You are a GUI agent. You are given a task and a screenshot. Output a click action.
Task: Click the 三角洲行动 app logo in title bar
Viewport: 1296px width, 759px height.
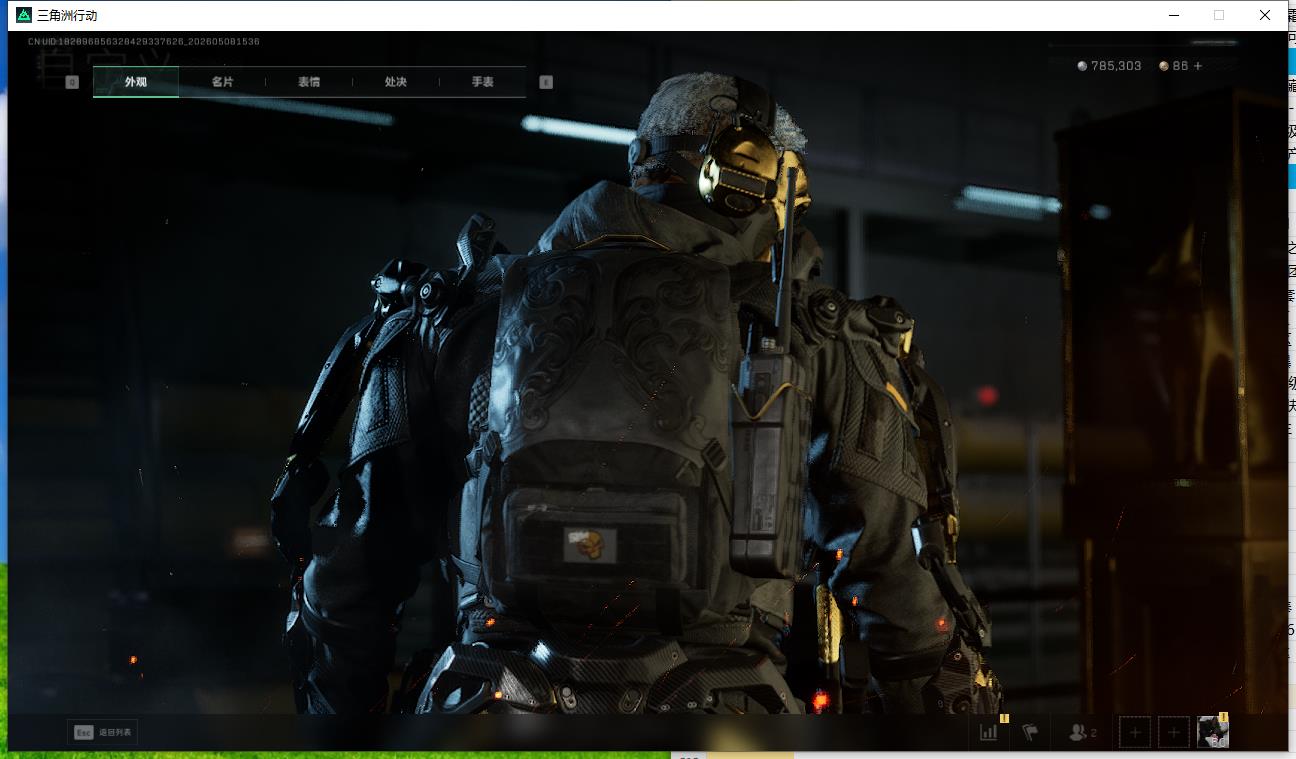point(24,15)
